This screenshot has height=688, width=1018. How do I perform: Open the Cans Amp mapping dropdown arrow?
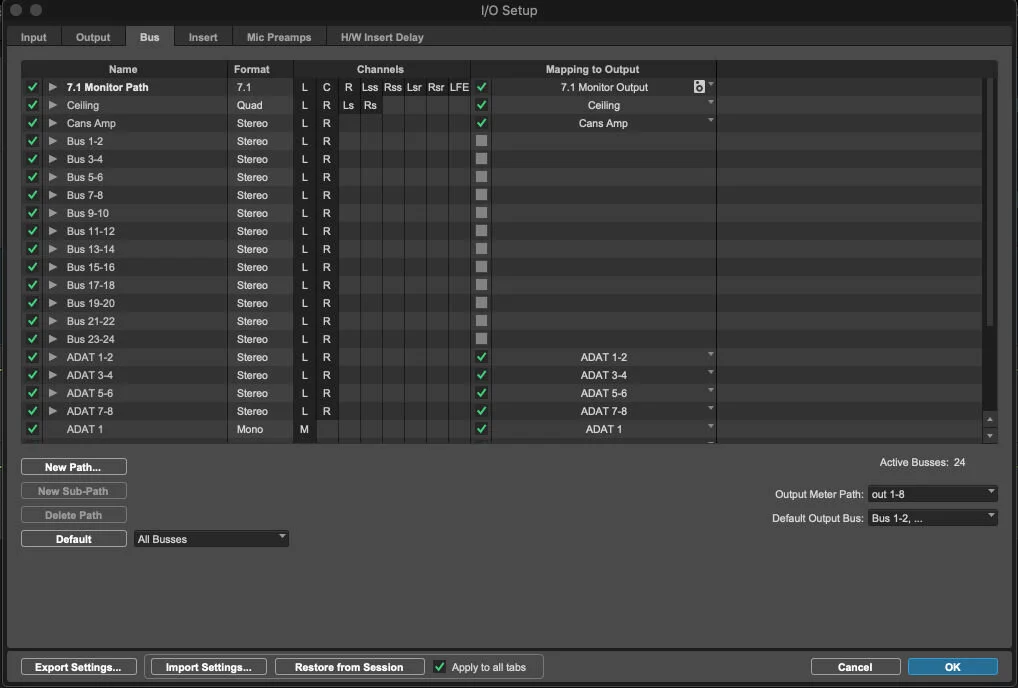tap(710, 123)
